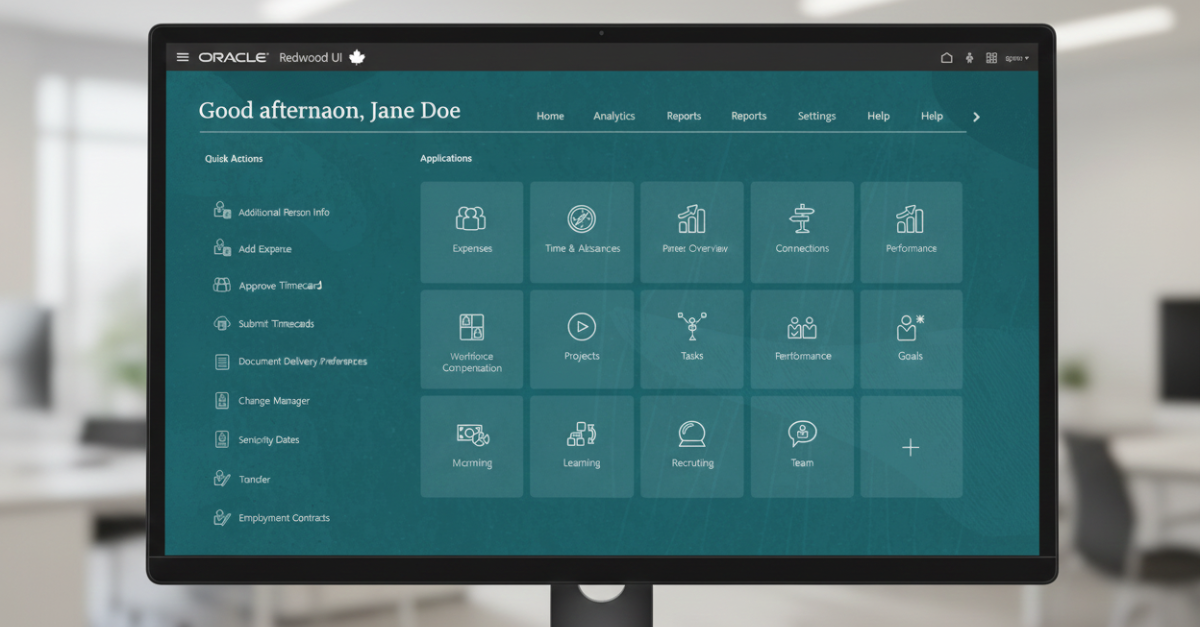Open the Connections app tile

802,231
